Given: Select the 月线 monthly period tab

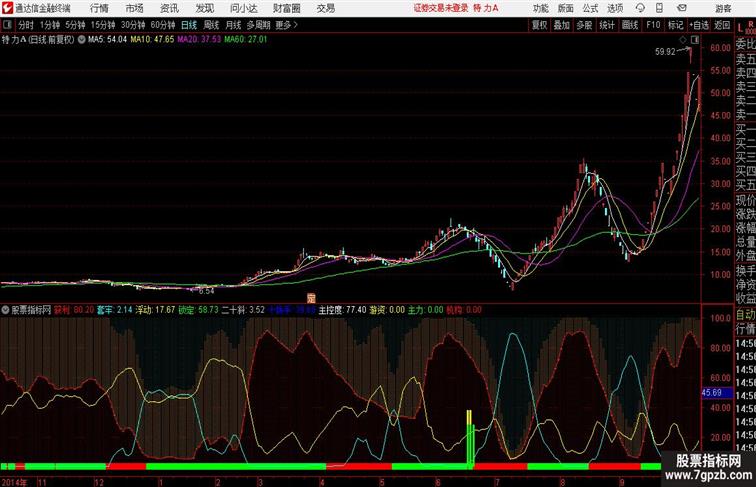Looking at the screenshot, I should (x=233, y=25).
